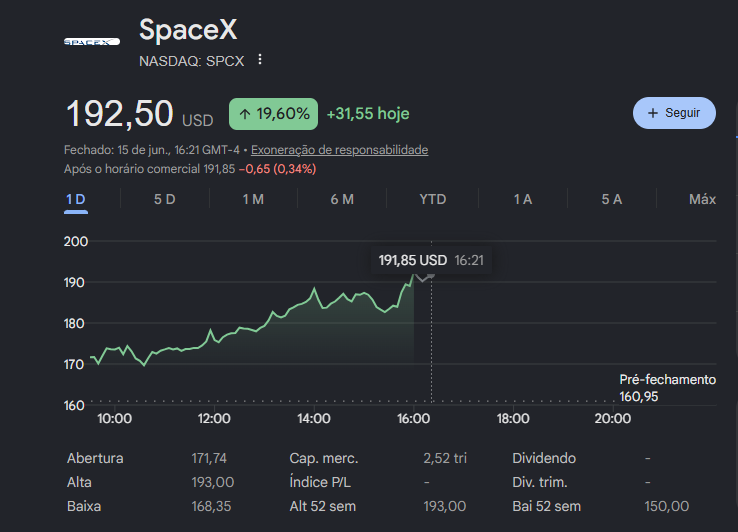Click the +31,55 hoje change text
This screenshot has height=532, width=738.
(x=368, y=114)
